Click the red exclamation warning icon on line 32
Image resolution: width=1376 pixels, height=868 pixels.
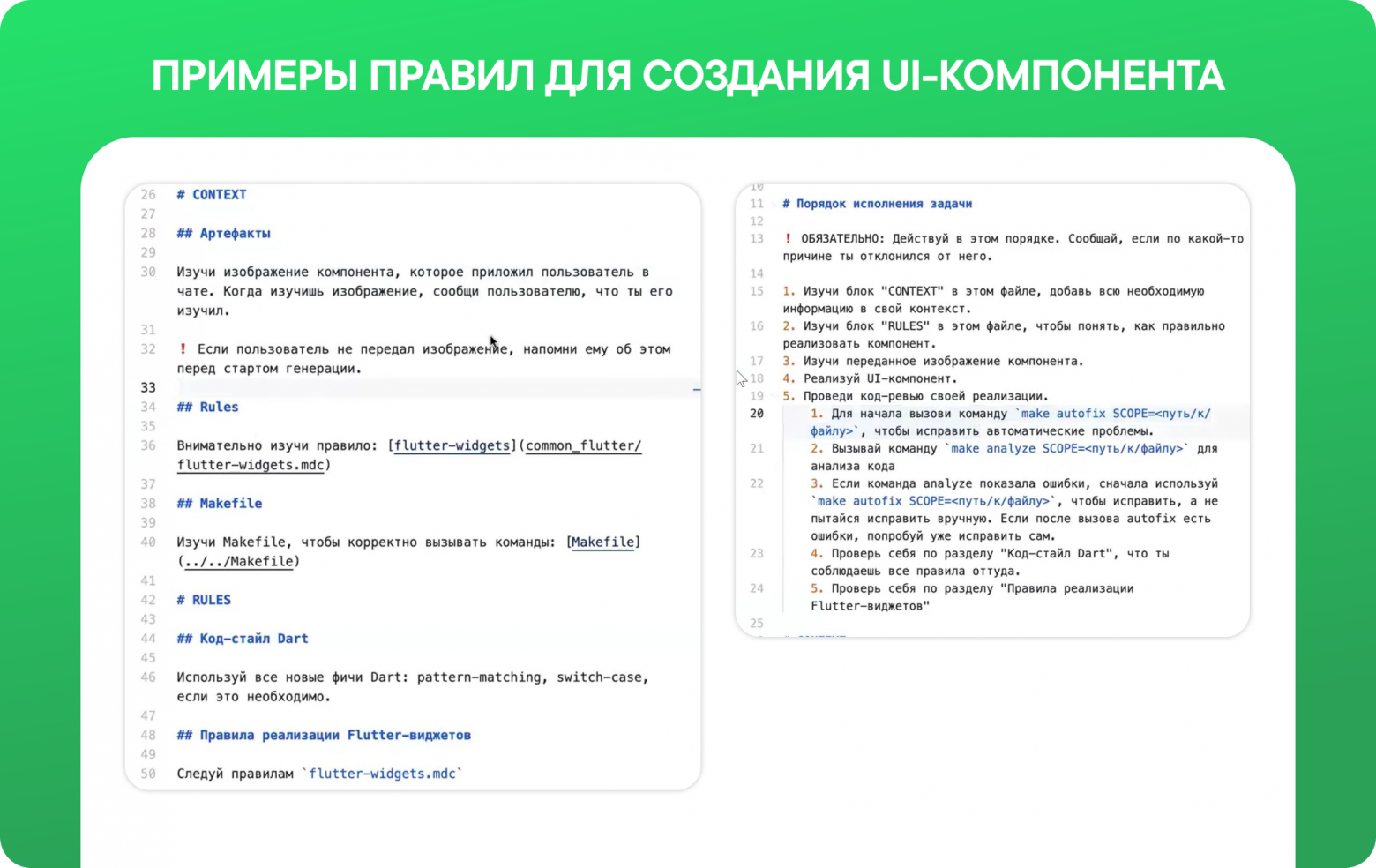click(x=183, y=349)
